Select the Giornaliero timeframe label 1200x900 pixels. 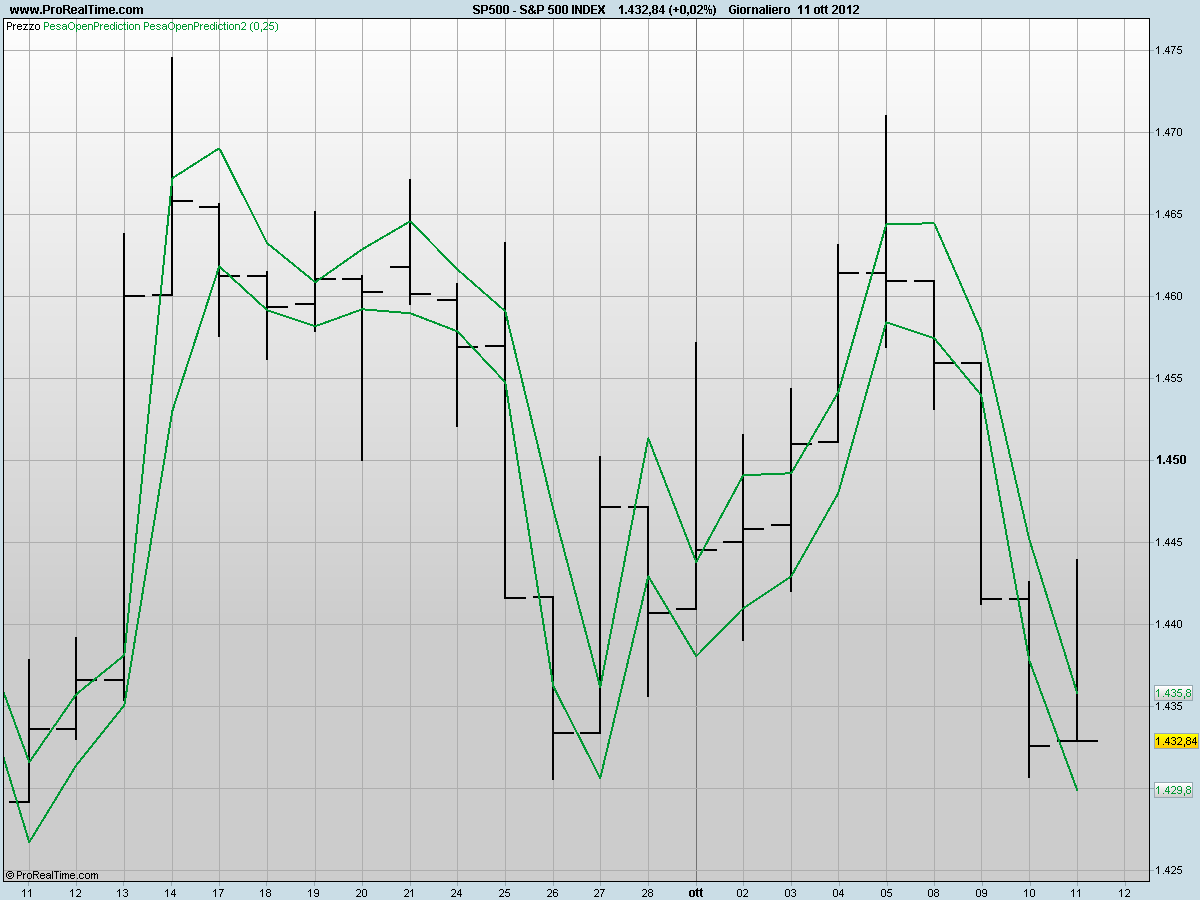[x=759, y=9]
